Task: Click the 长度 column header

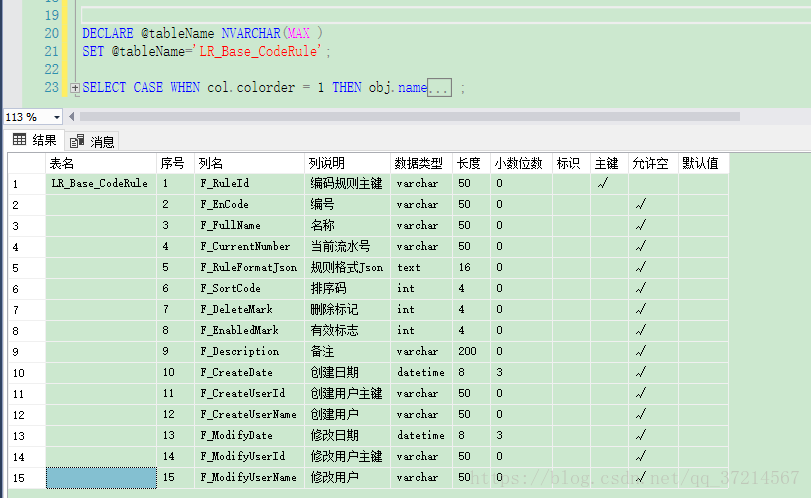Action: coord(471,163)
